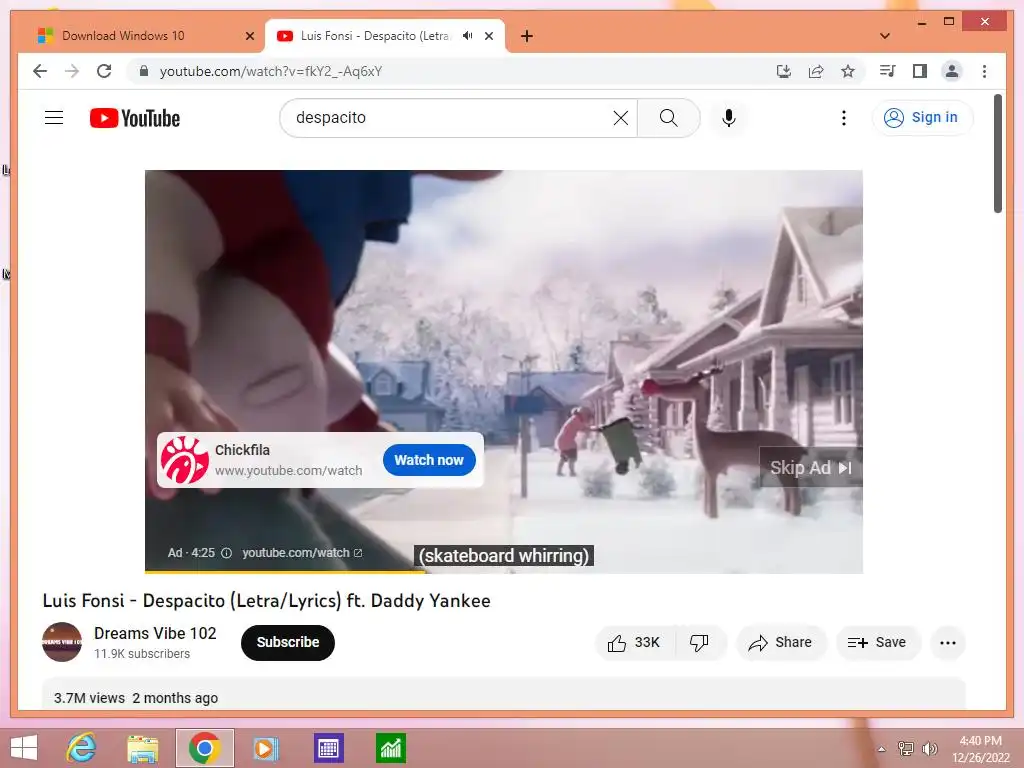The width and height of the screenshot is (1024, 768).
Task: Open YouTube hamburger guide menu
Action: [54, 118]
